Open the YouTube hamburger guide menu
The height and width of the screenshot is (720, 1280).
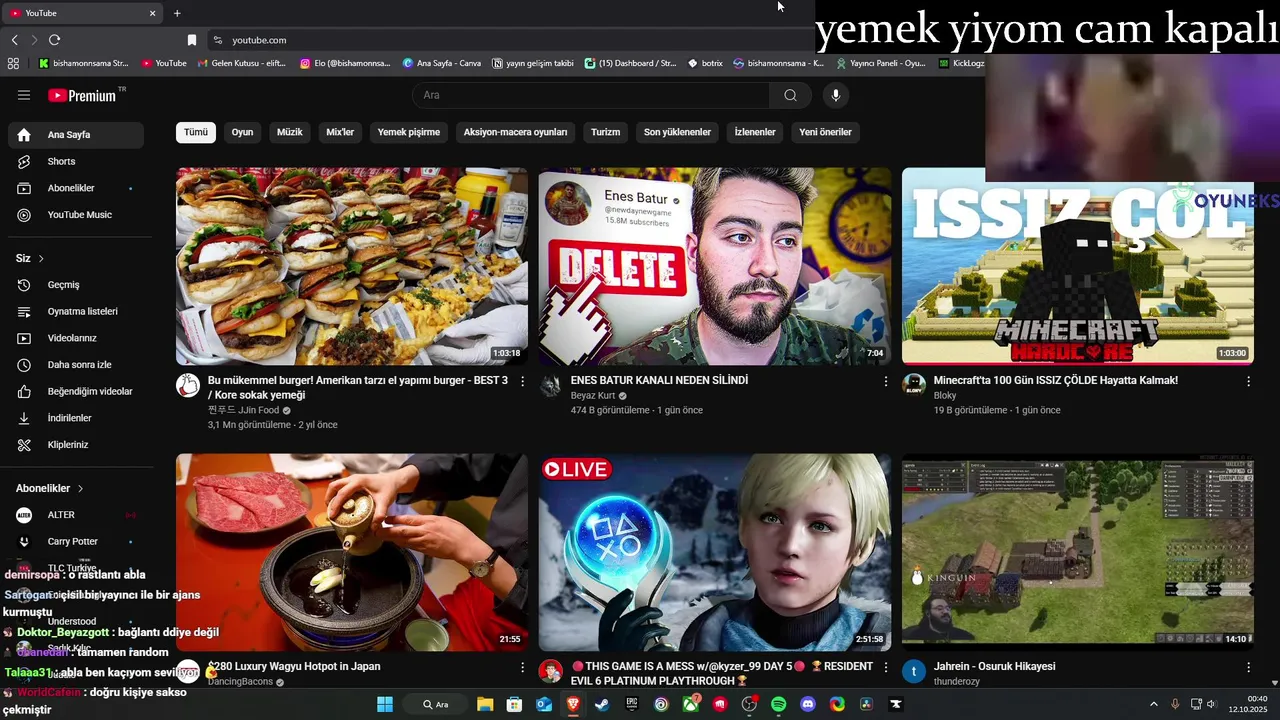(24, 95)
